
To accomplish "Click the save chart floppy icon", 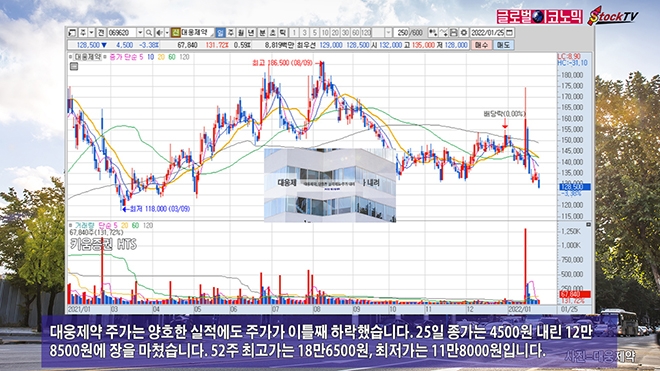I will pyautogui.click(x=453, y=32).
